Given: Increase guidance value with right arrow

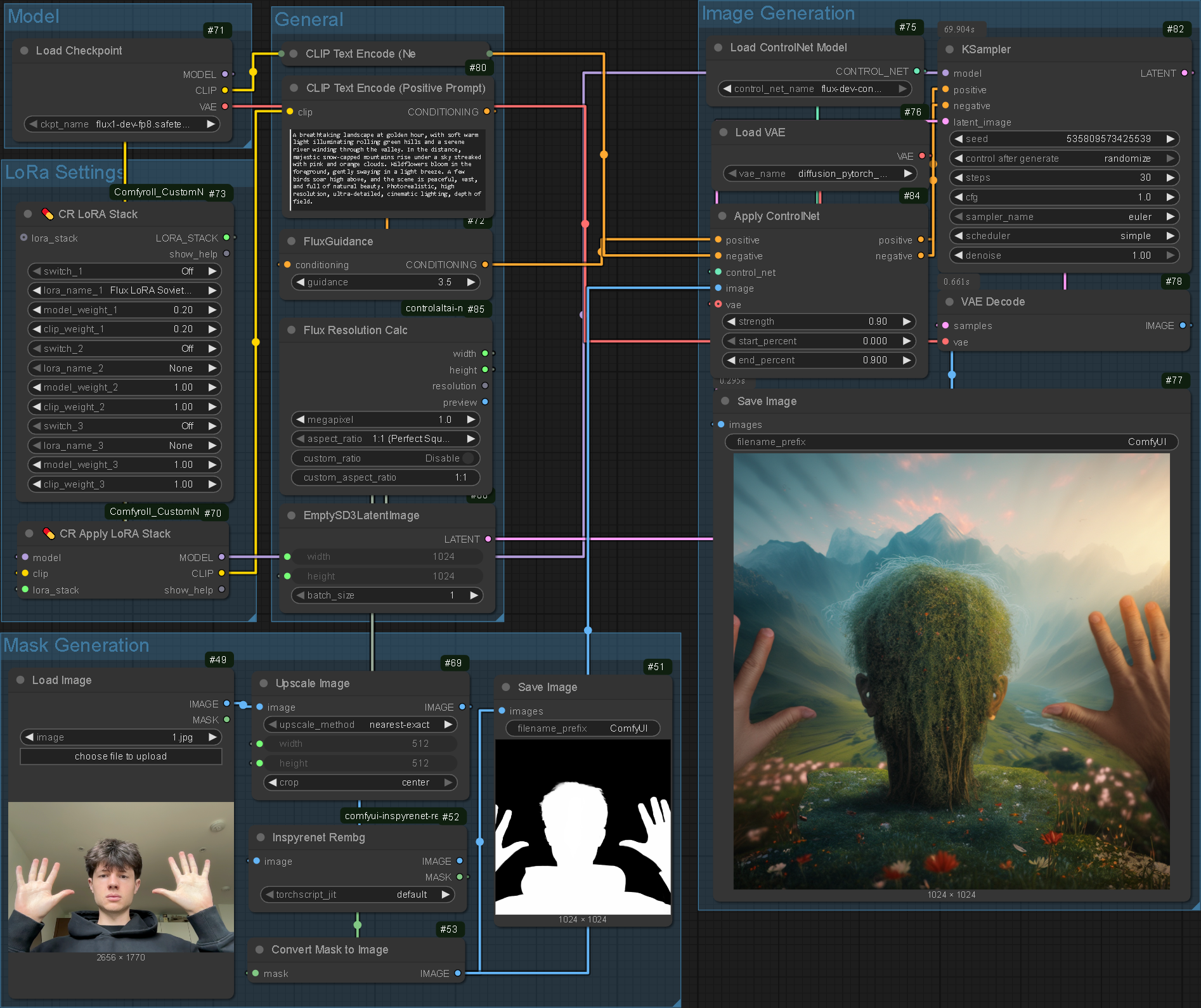Looking at the screenshot, I should pos(471,282).
